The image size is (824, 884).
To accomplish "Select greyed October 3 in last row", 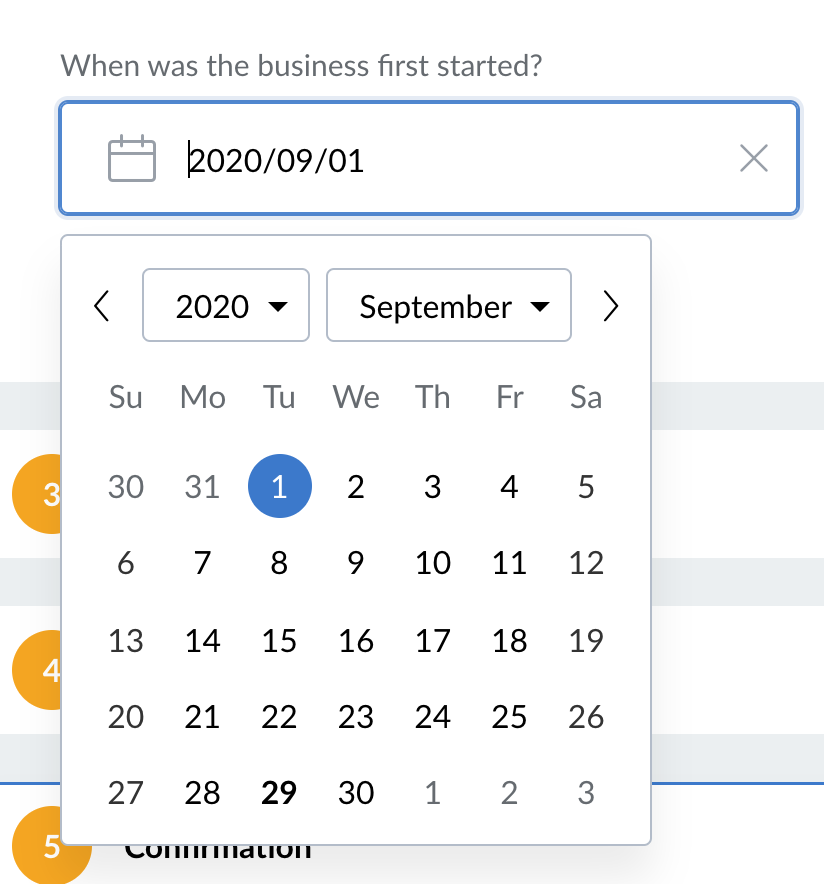I will (x=586, y=793).
